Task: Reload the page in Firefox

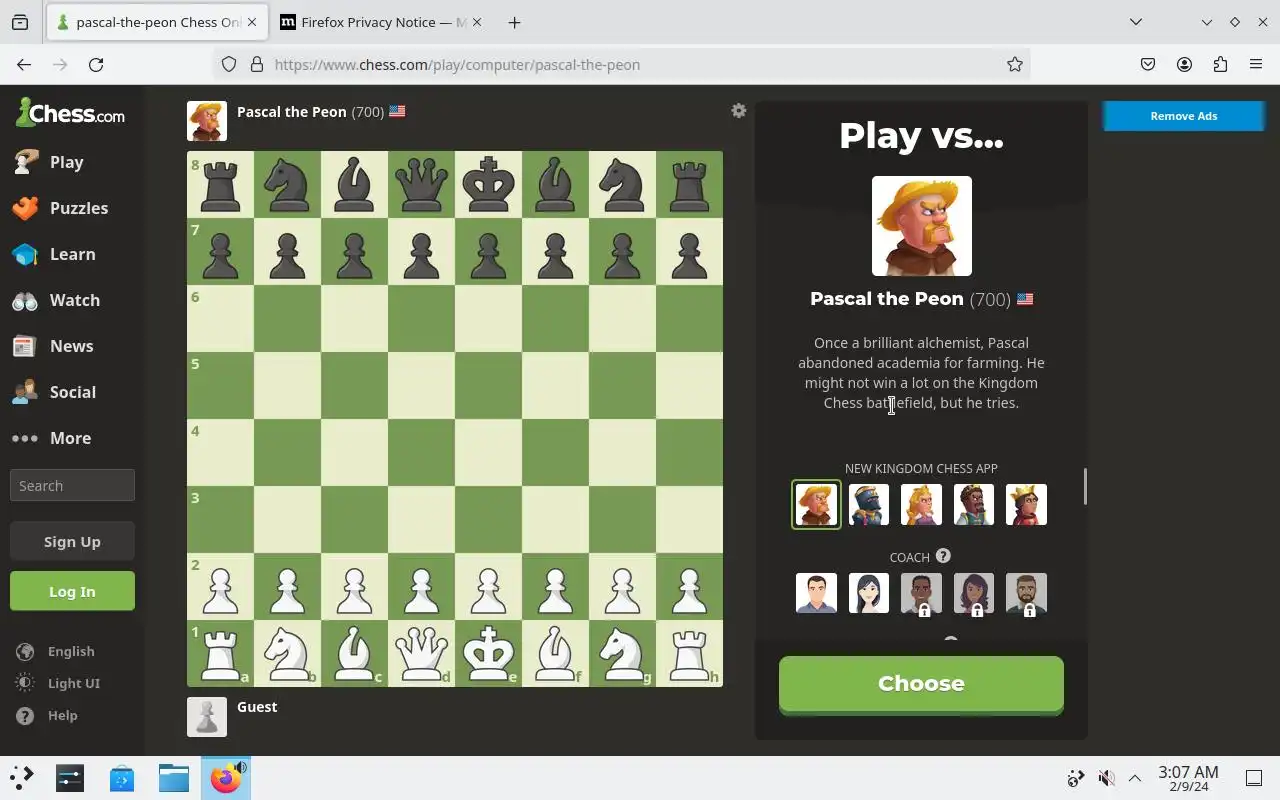Action: tap(96, 64)
